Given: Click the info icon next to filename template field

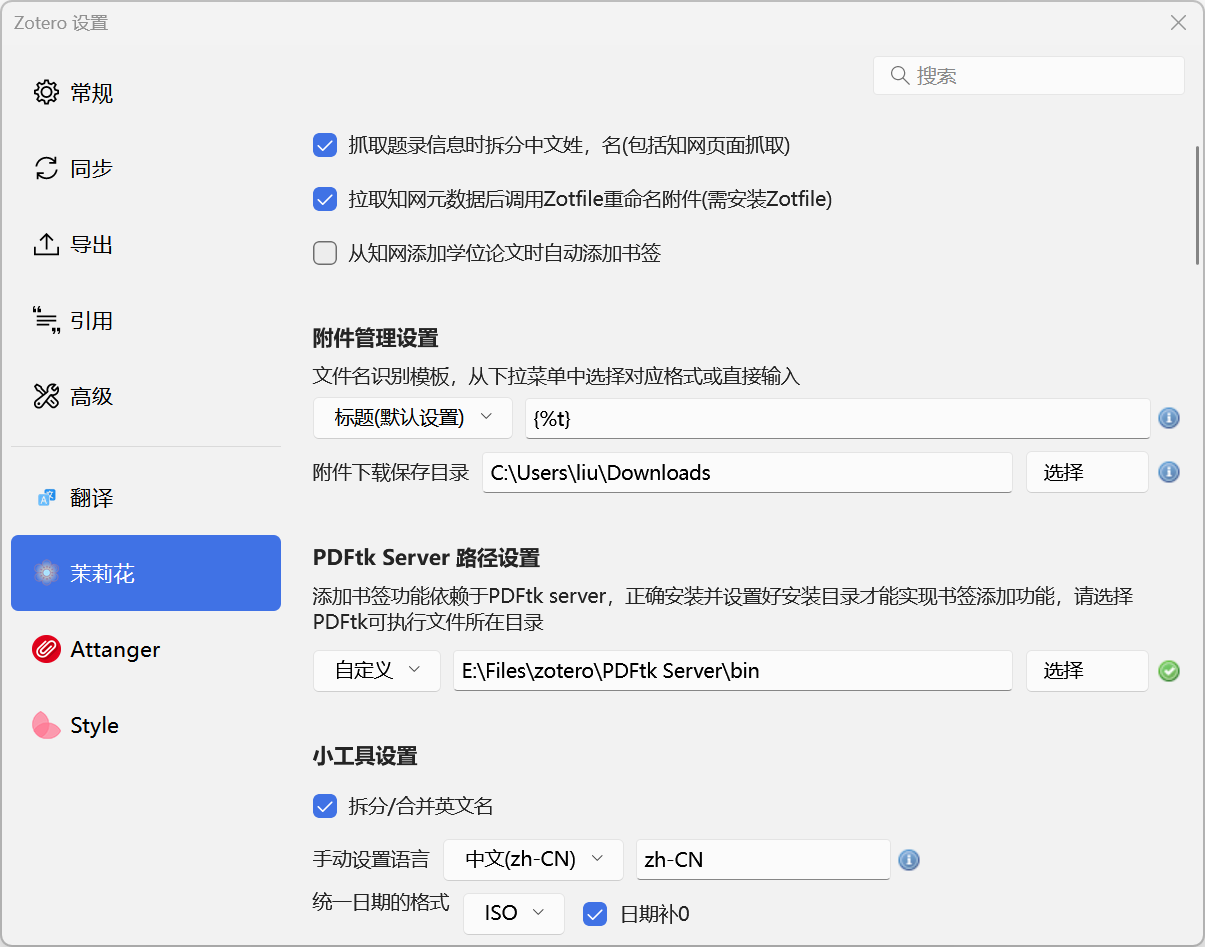Looking at the screenshot, I should pyautogui.click(x=1168, y=418).
